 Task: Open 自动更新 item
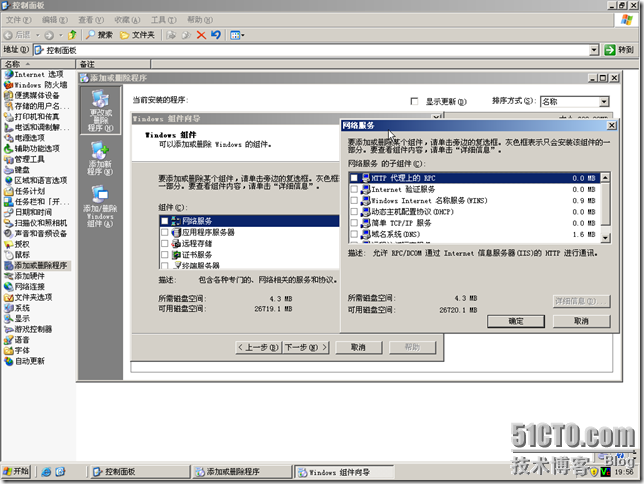[x=25, y=361]
